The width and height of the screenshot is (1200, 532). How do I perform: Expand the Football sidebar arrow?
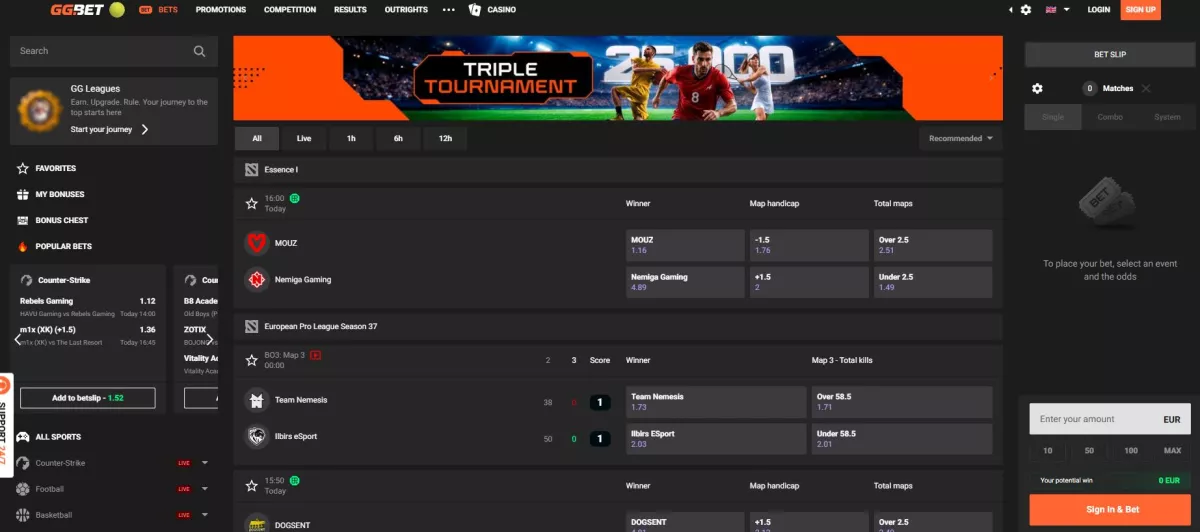[x=205, y=489]
